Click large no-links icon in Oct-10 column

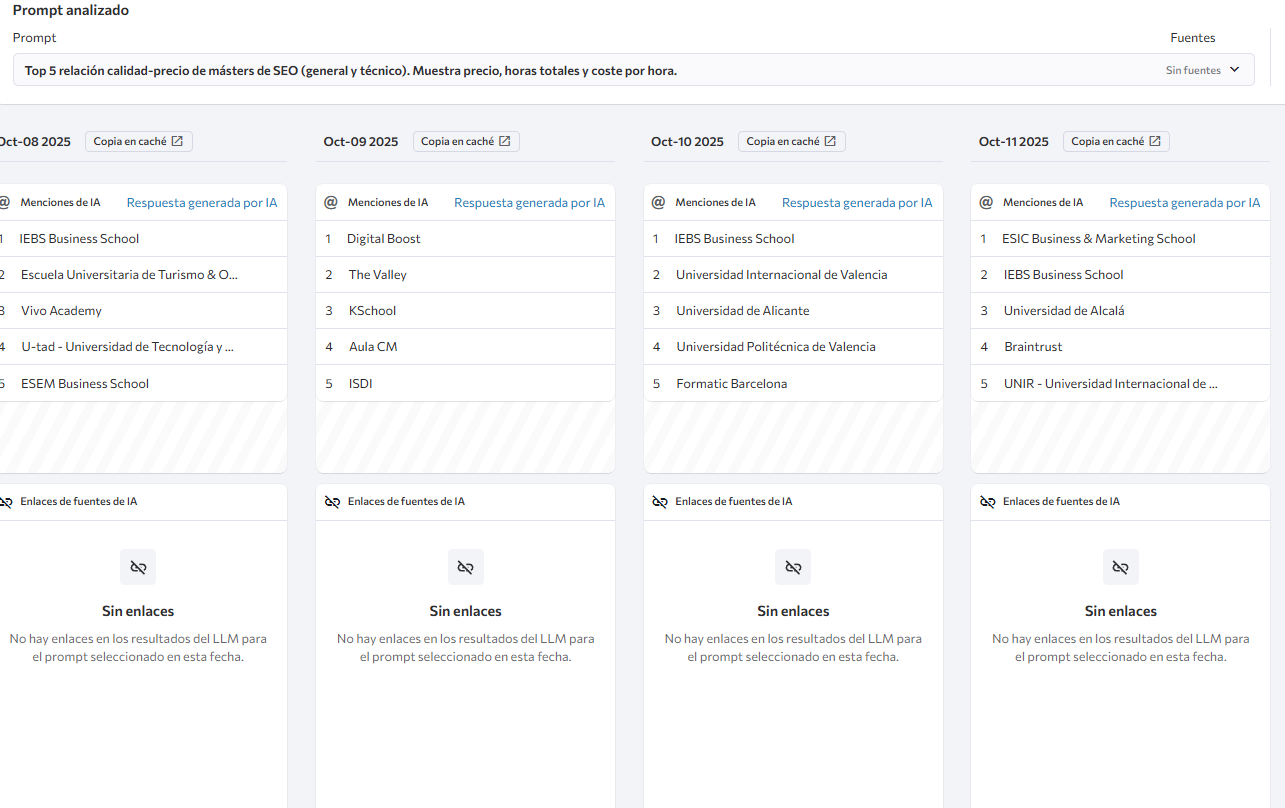793,567
